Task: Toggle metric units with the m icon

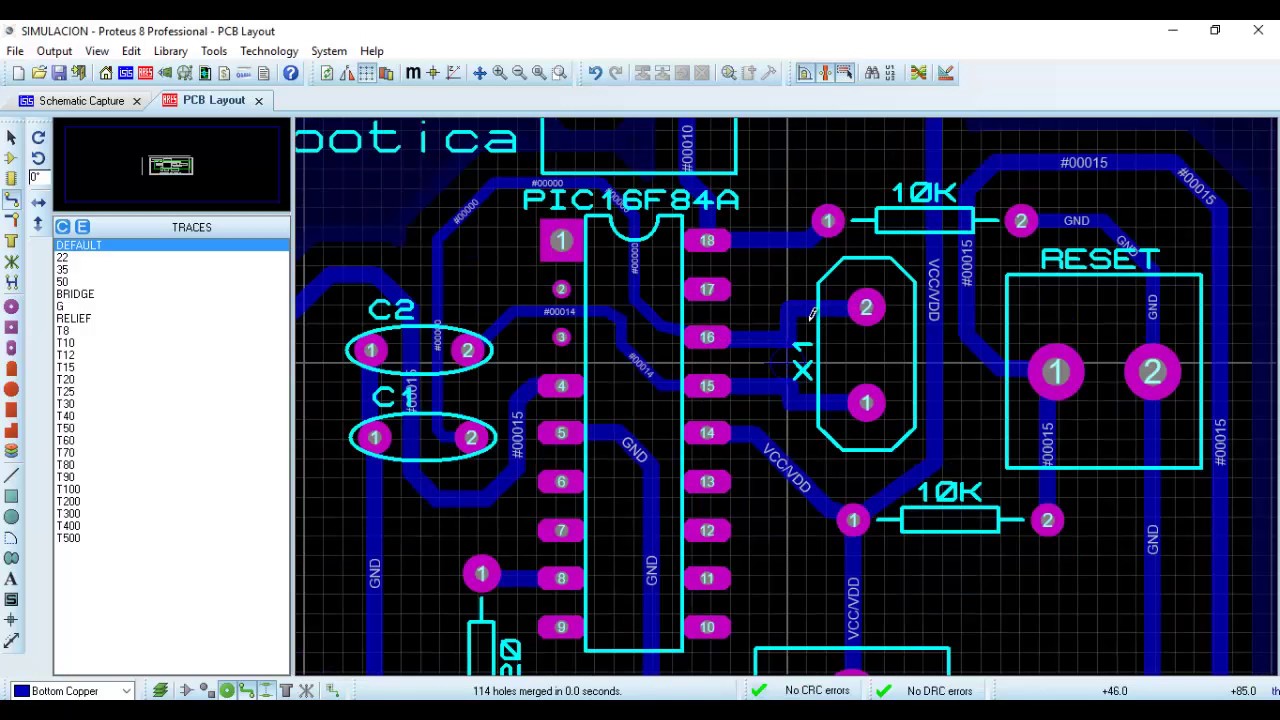Action: pos(413,73)
